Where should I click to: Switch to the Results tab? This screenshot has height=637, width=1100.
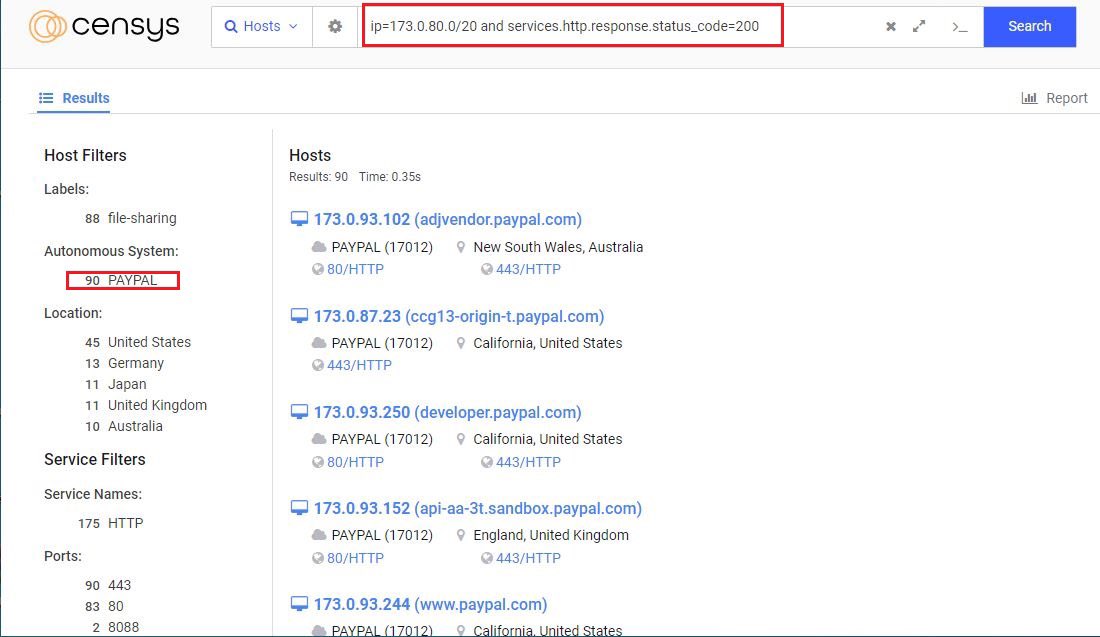[x=74, y=98]
